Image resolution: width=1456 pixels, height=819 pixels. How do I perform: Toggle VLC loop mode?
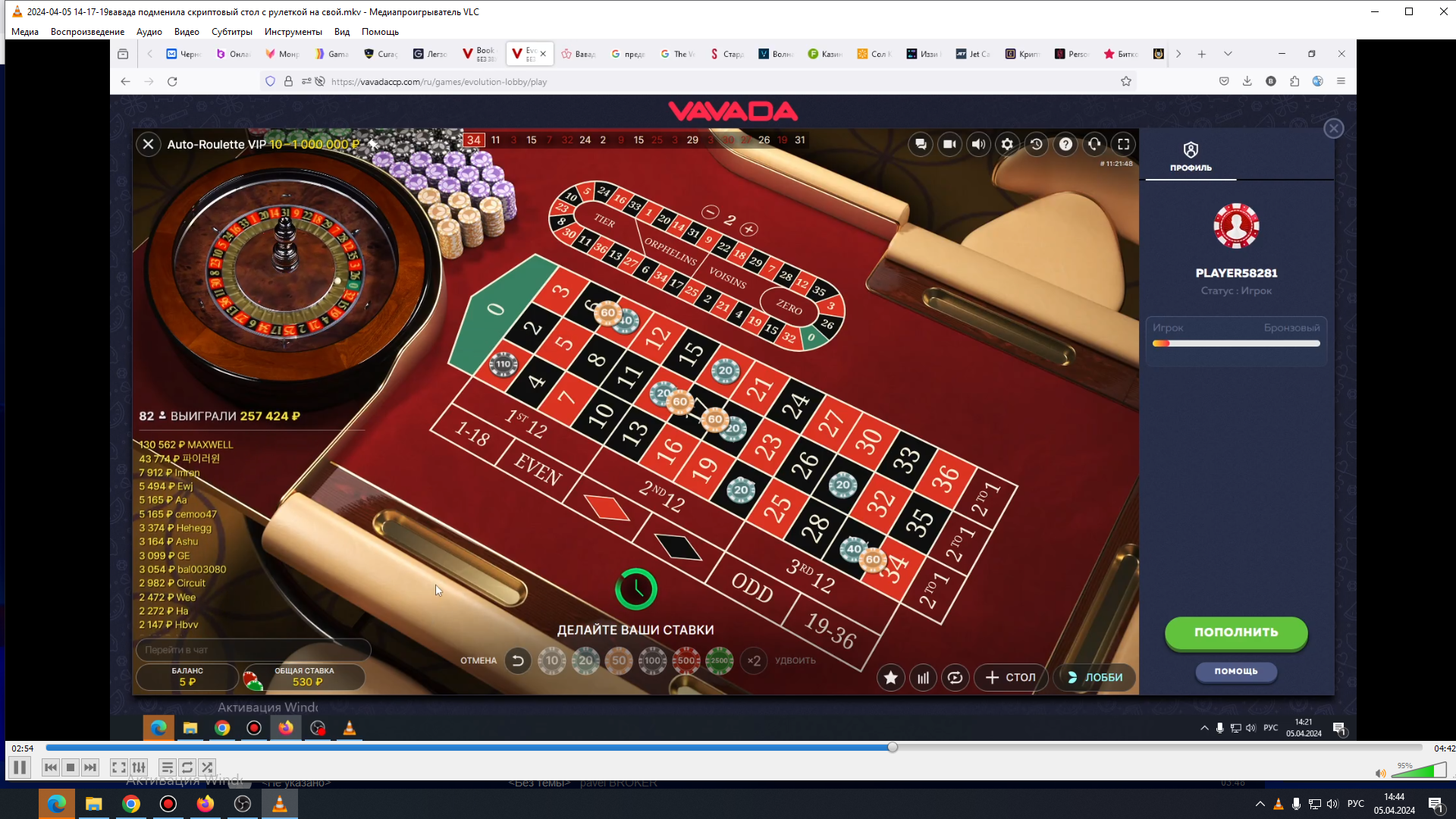(187, 767)
